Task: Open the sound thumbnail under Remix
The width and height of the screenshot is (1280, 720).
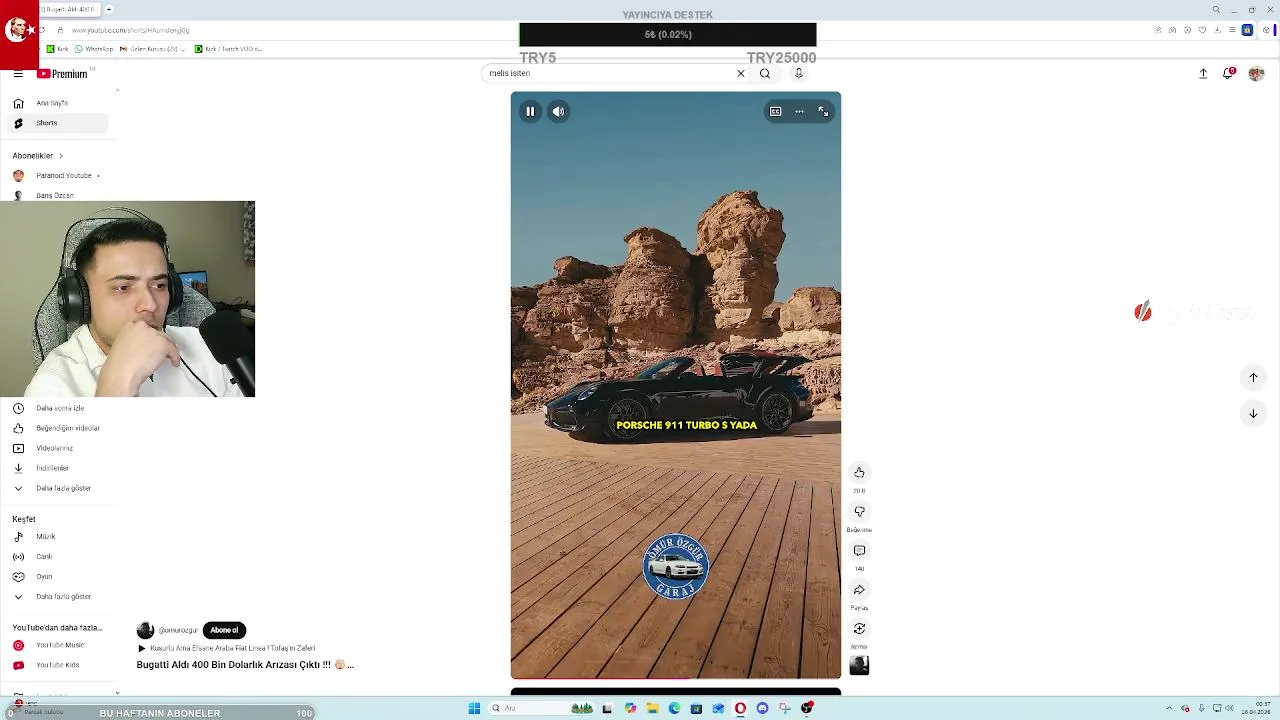Action: [x=859, y=666]
